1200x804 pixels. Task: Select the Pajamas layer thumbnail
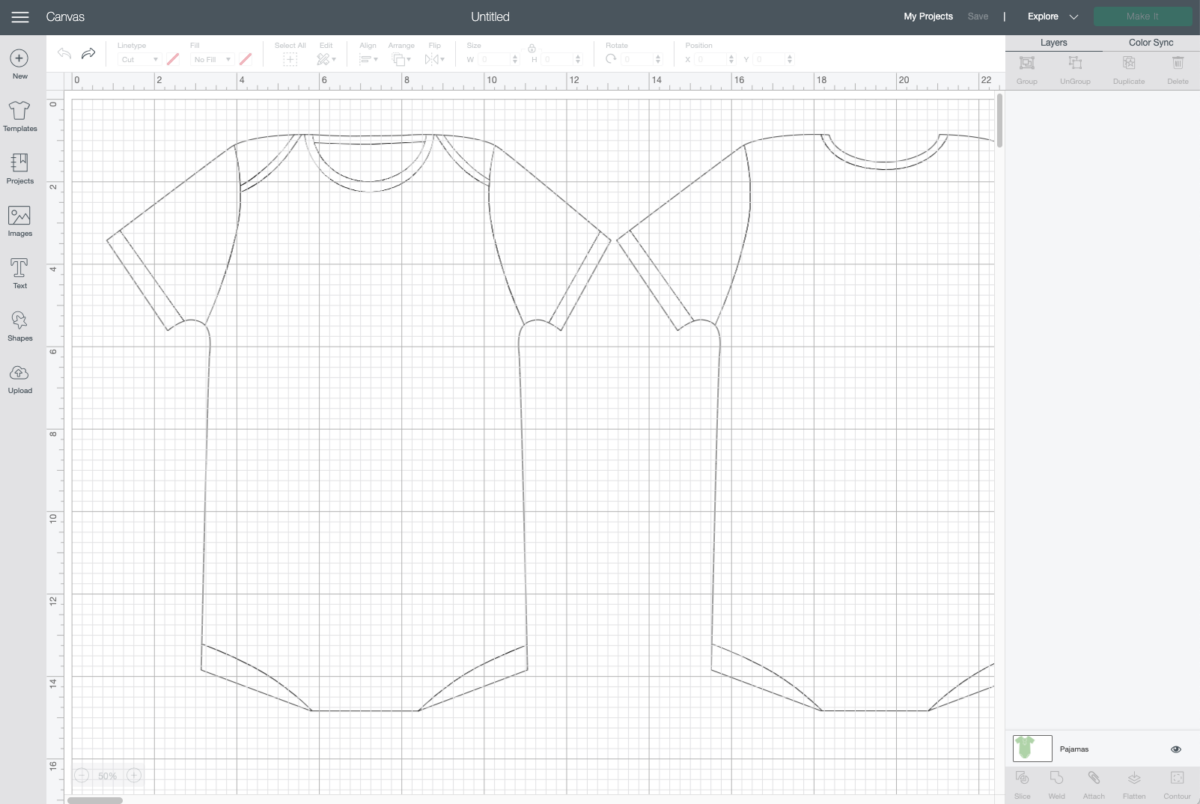coord(1032,748)
